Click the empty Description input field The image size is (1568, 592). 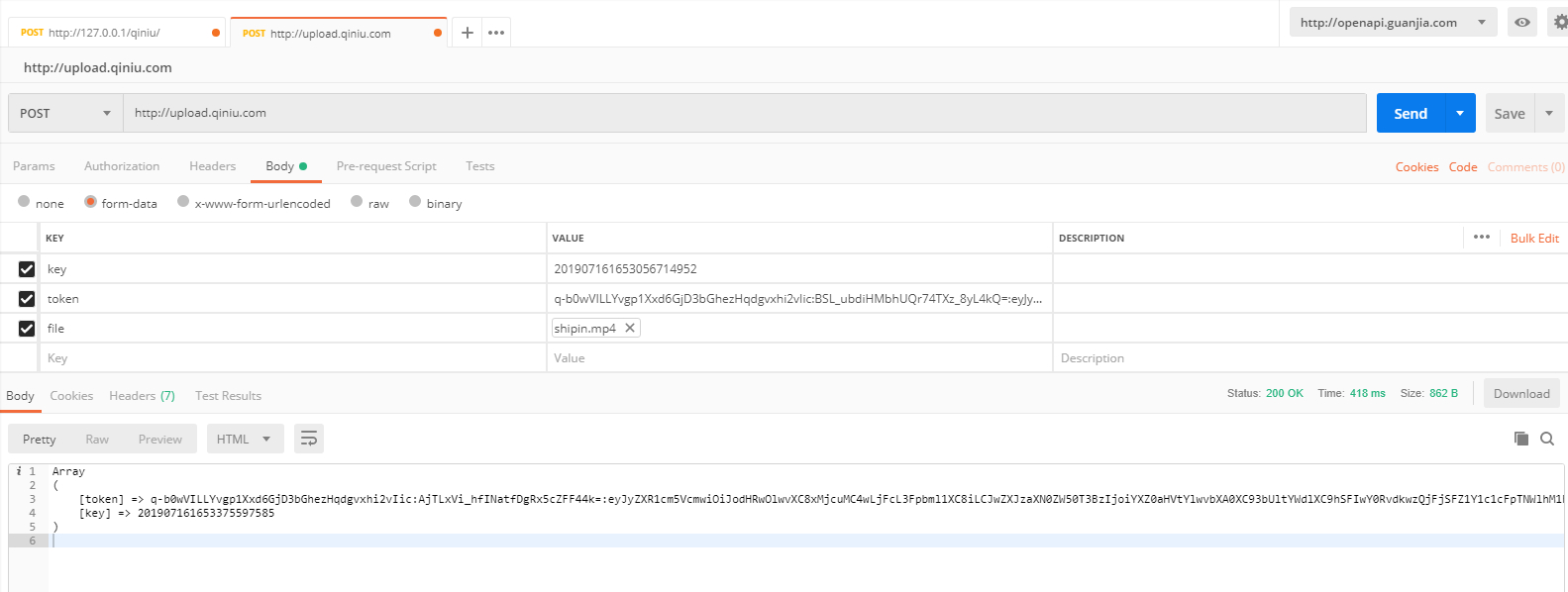tap(1309, 358)
